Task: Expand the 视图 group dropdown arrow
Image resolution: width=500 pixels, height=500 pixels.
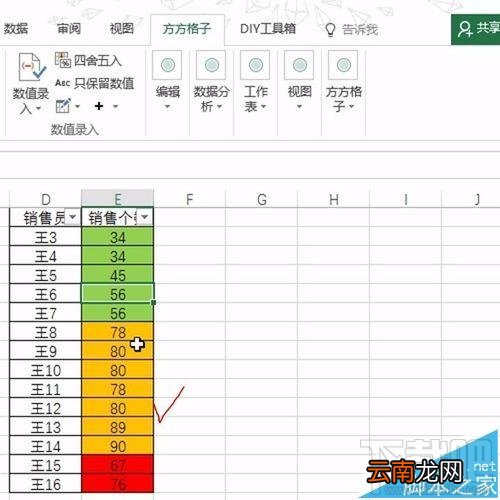Action: click(x=299, y=107)
